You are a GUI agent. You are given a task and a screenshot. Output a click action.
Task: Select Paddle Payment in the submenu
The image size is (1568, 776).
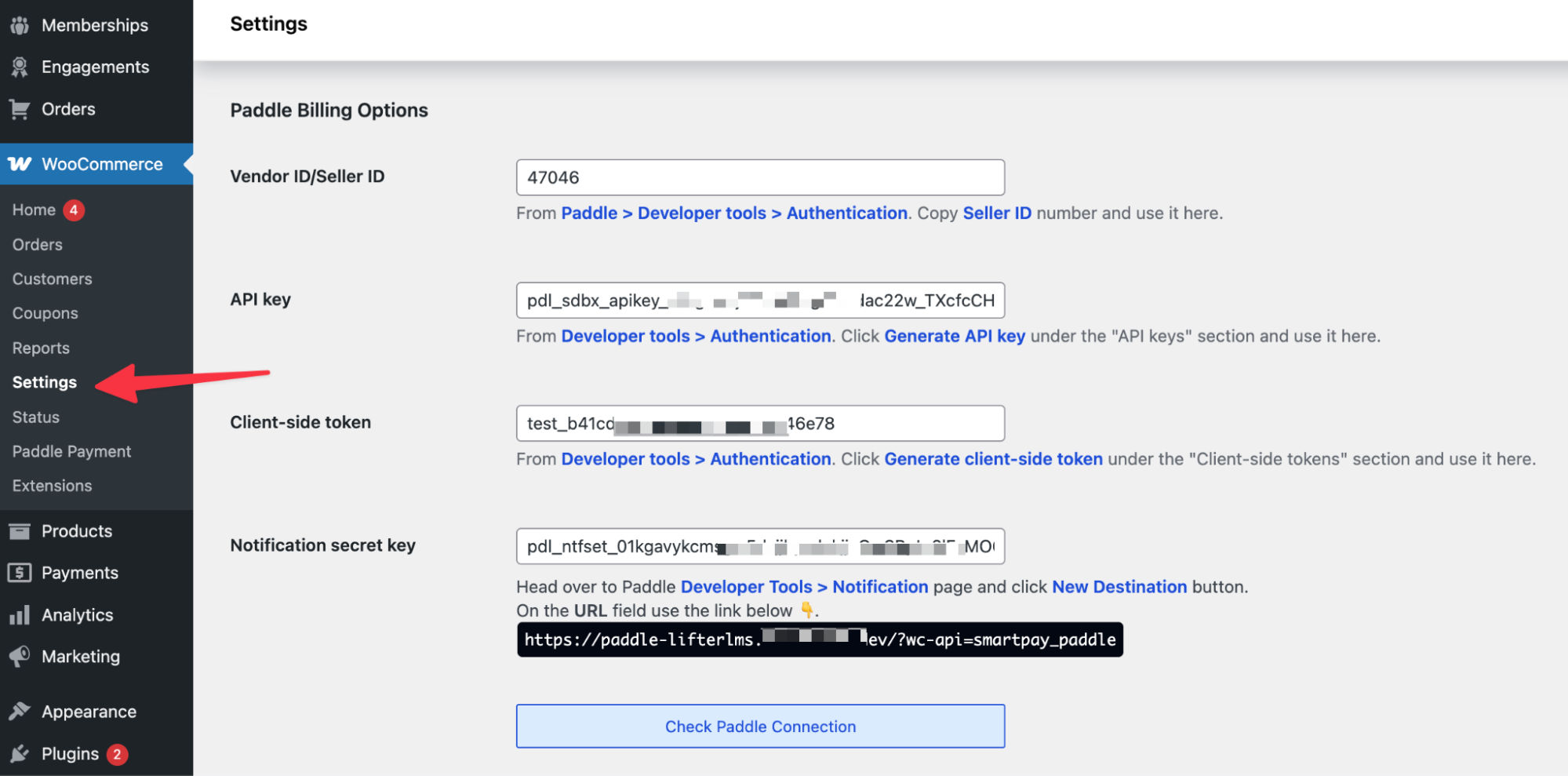[71, 452]
